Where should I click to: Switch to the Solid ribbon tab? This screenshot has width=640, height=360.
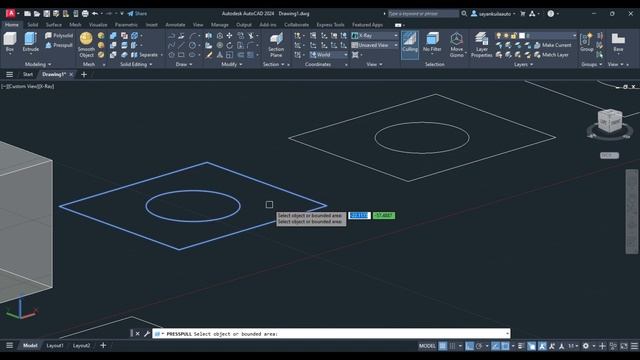tap(33, 25)
